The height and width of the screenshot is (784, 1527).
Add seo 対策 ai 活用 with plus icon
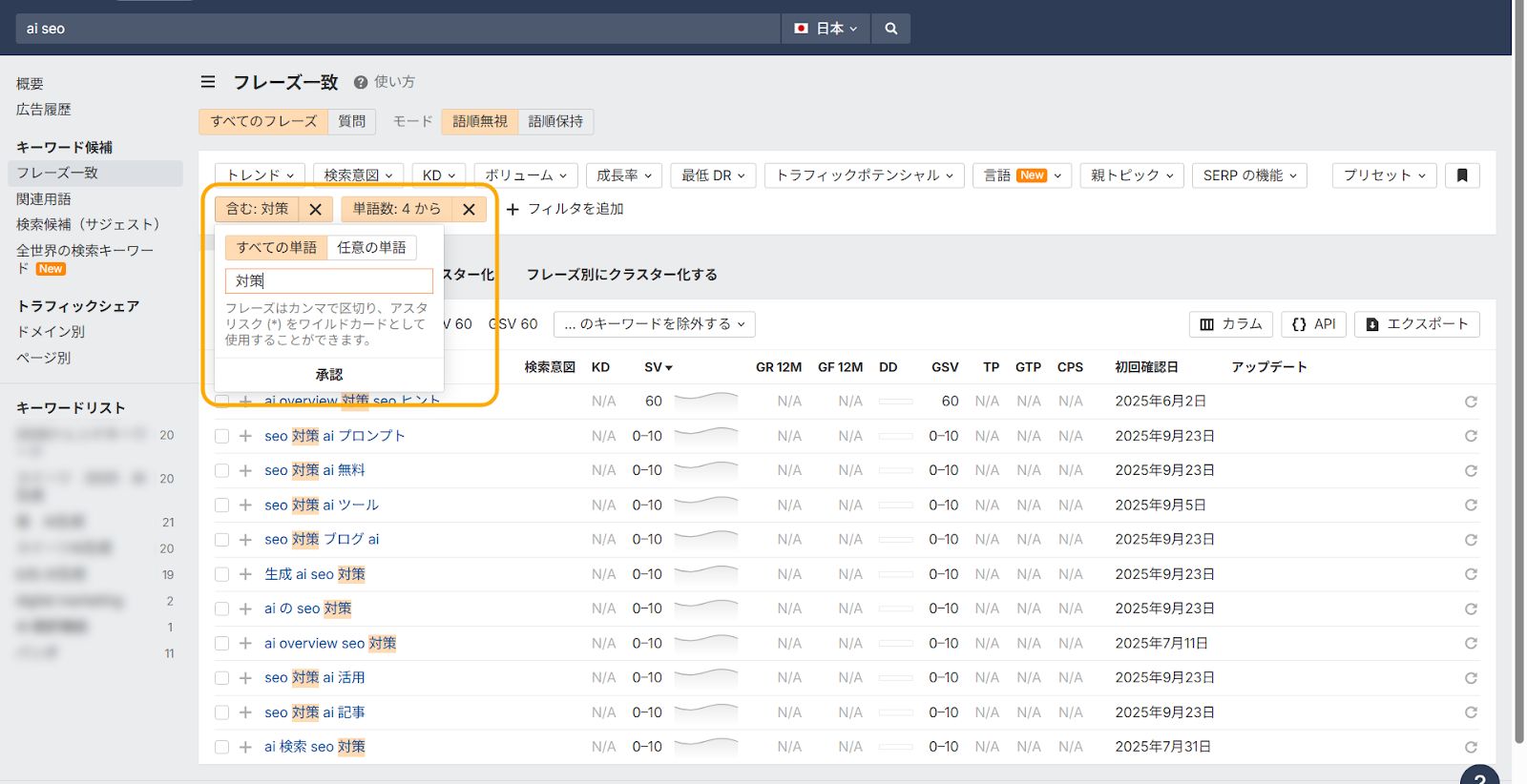click(x=245, y=678)
